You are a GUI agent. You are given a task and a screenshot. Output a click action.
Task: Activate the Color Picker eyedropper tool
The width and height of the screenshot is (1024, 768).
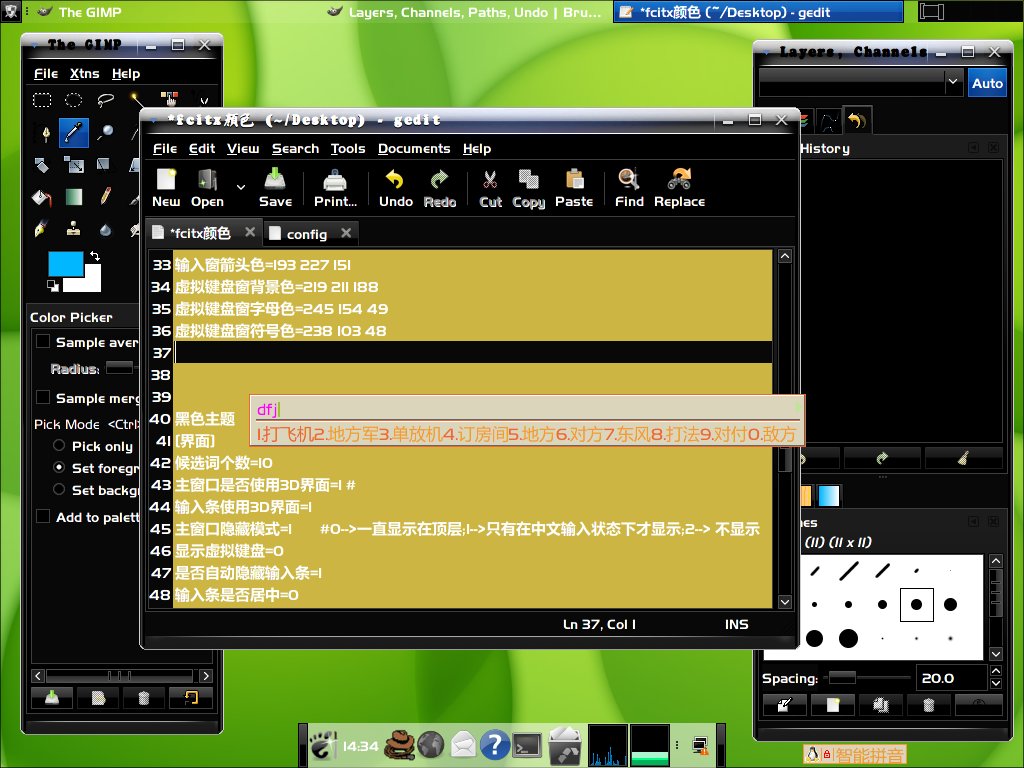[x=74, y=133]
